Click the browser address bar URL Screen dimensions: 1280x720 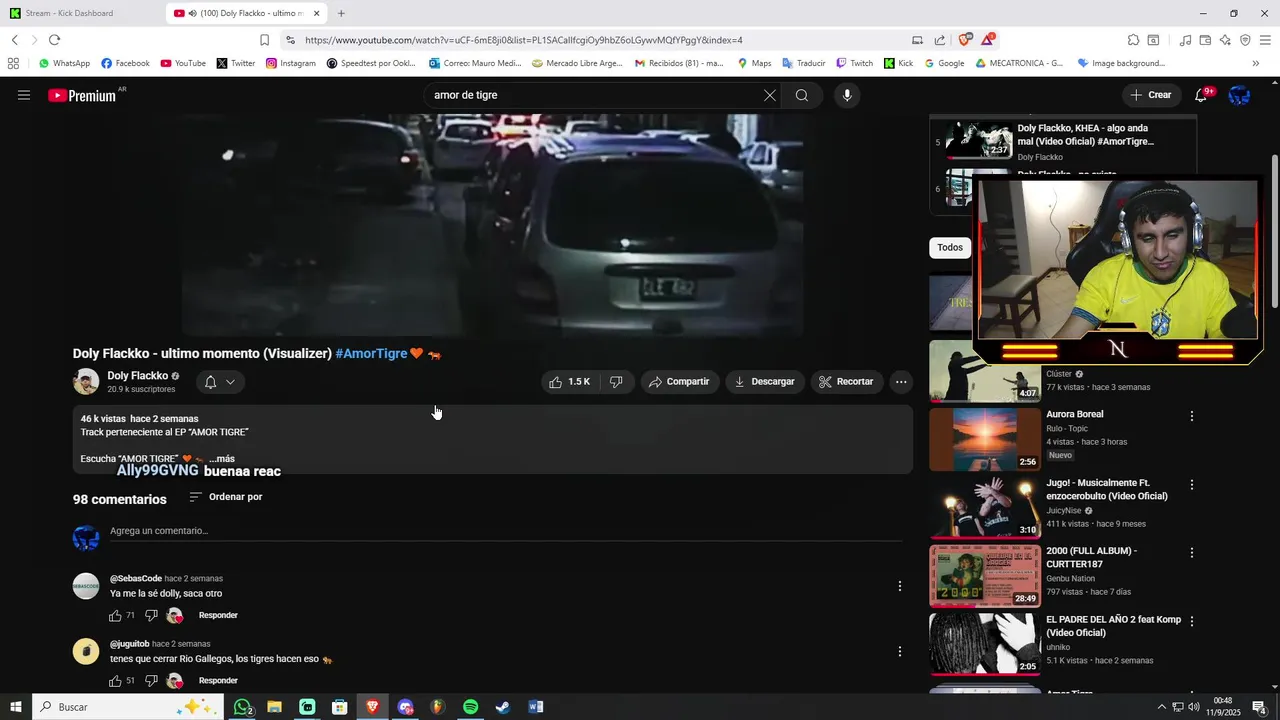pos(524,40)
